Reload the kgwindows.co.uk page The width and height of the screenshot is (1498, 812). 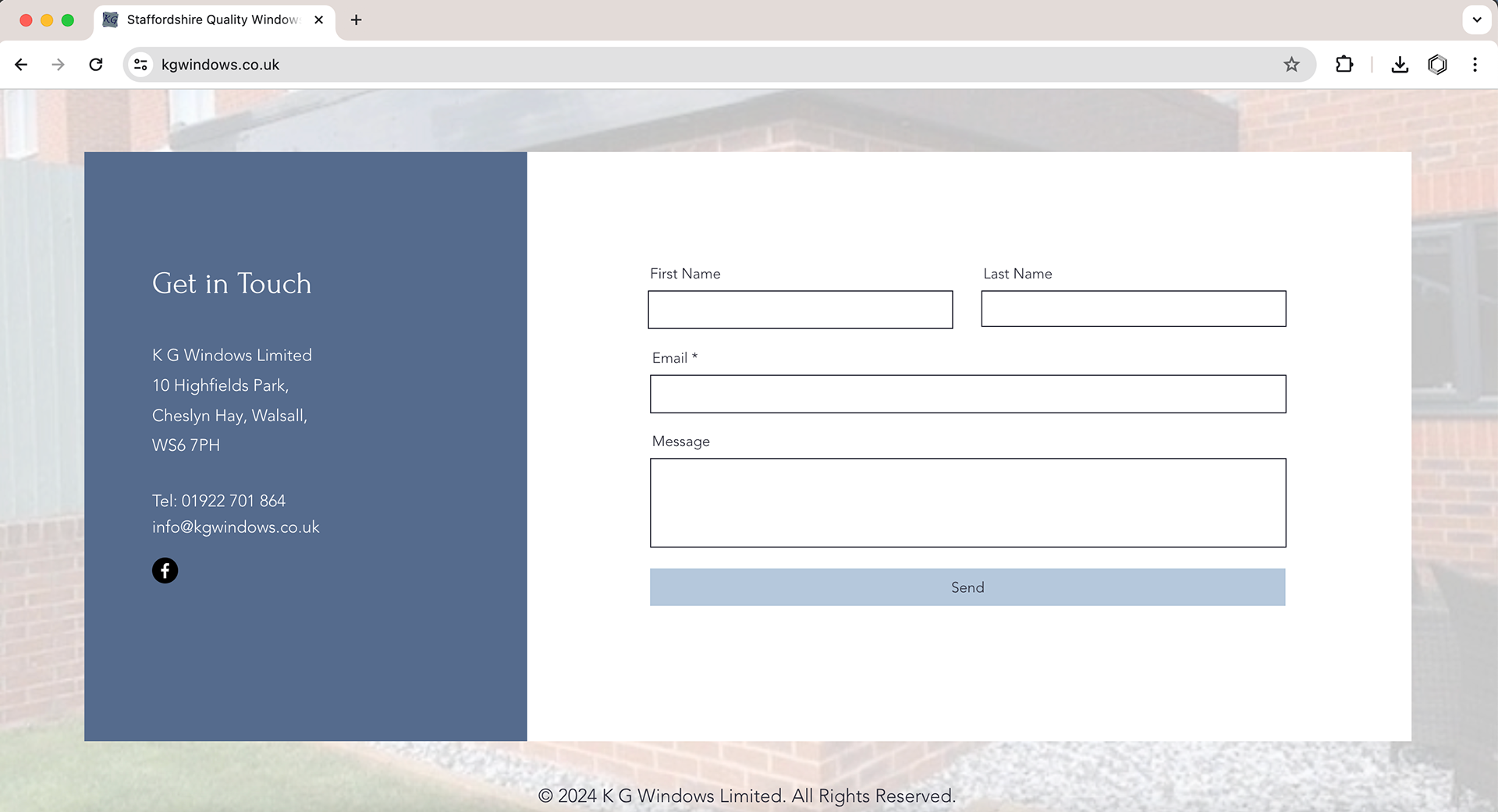[x=96, y=65]
